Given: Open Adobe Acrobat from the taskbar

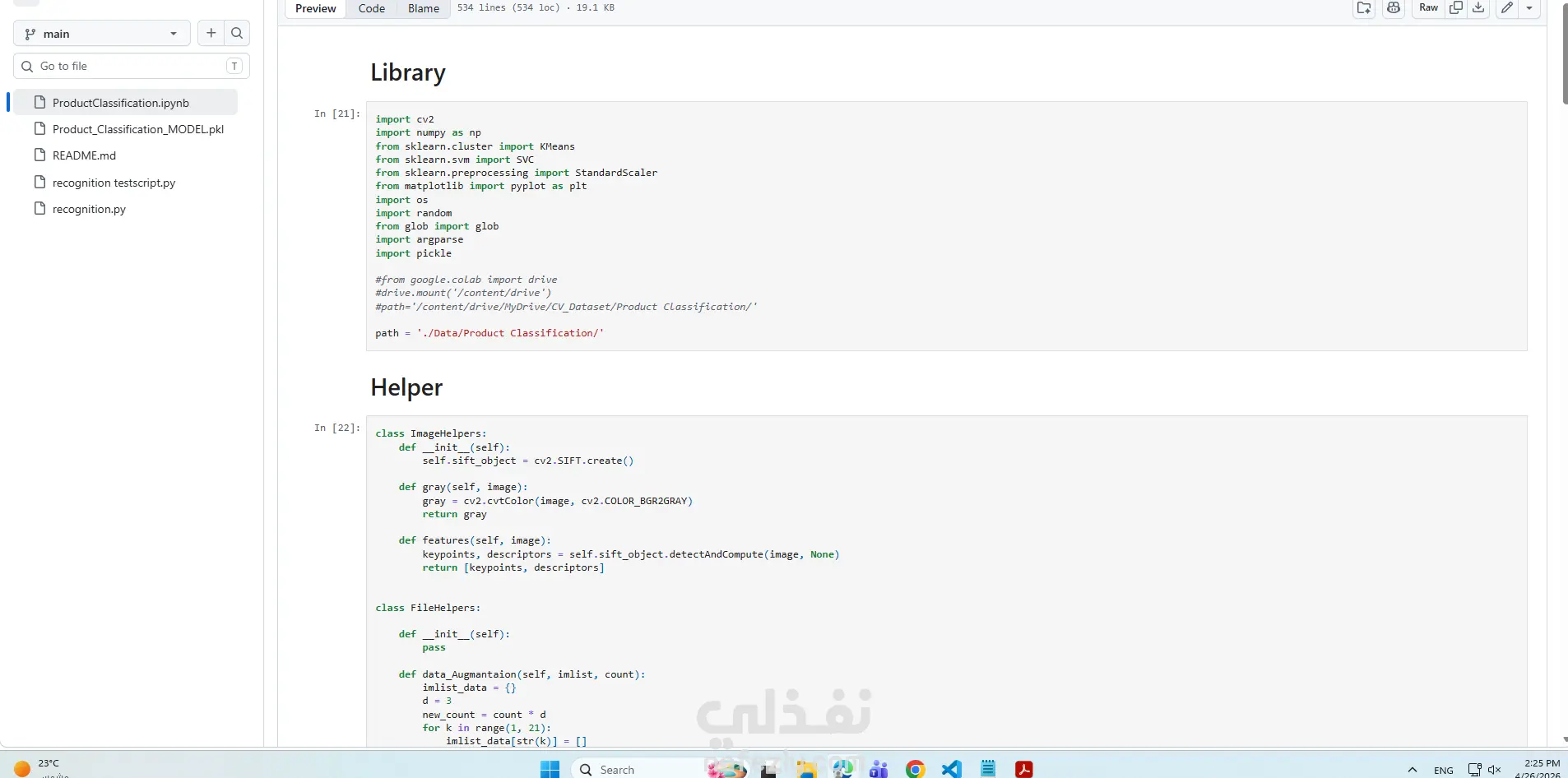Looking at the screenshot, I should click(x=1024, y=769).
